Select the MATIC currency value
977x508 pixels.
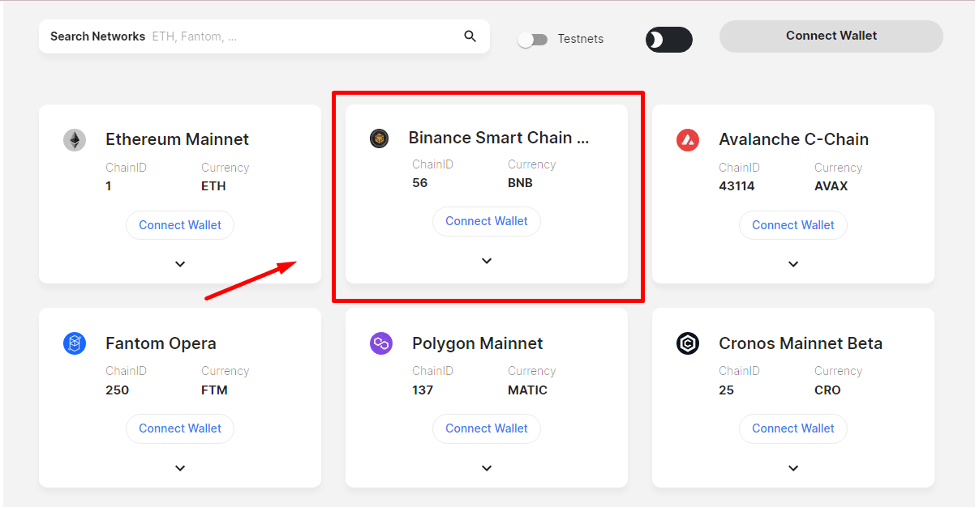[x=528, y=390]
